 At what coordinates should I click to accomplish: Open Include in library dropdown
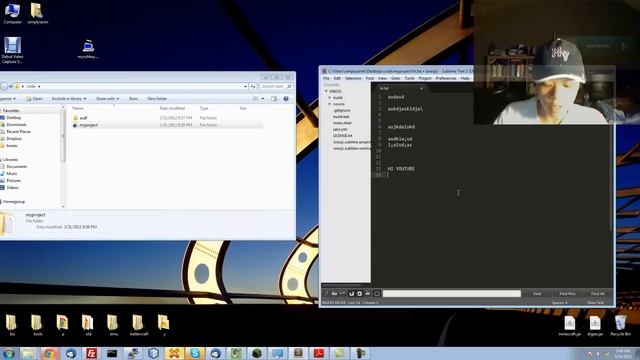click(x=69, y=99)
